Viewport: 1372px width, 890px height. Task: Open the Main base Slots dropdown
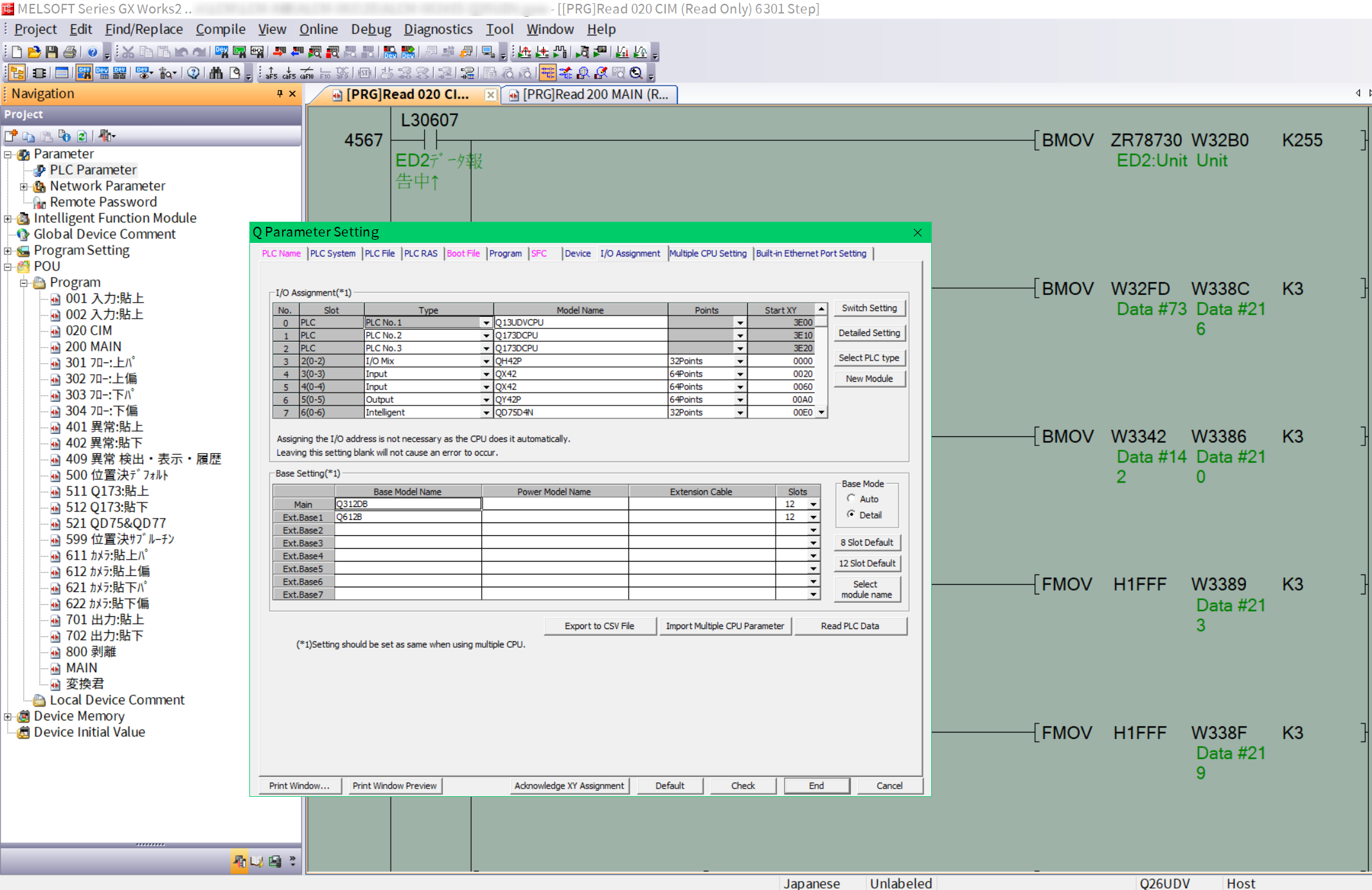click(813, 504)
